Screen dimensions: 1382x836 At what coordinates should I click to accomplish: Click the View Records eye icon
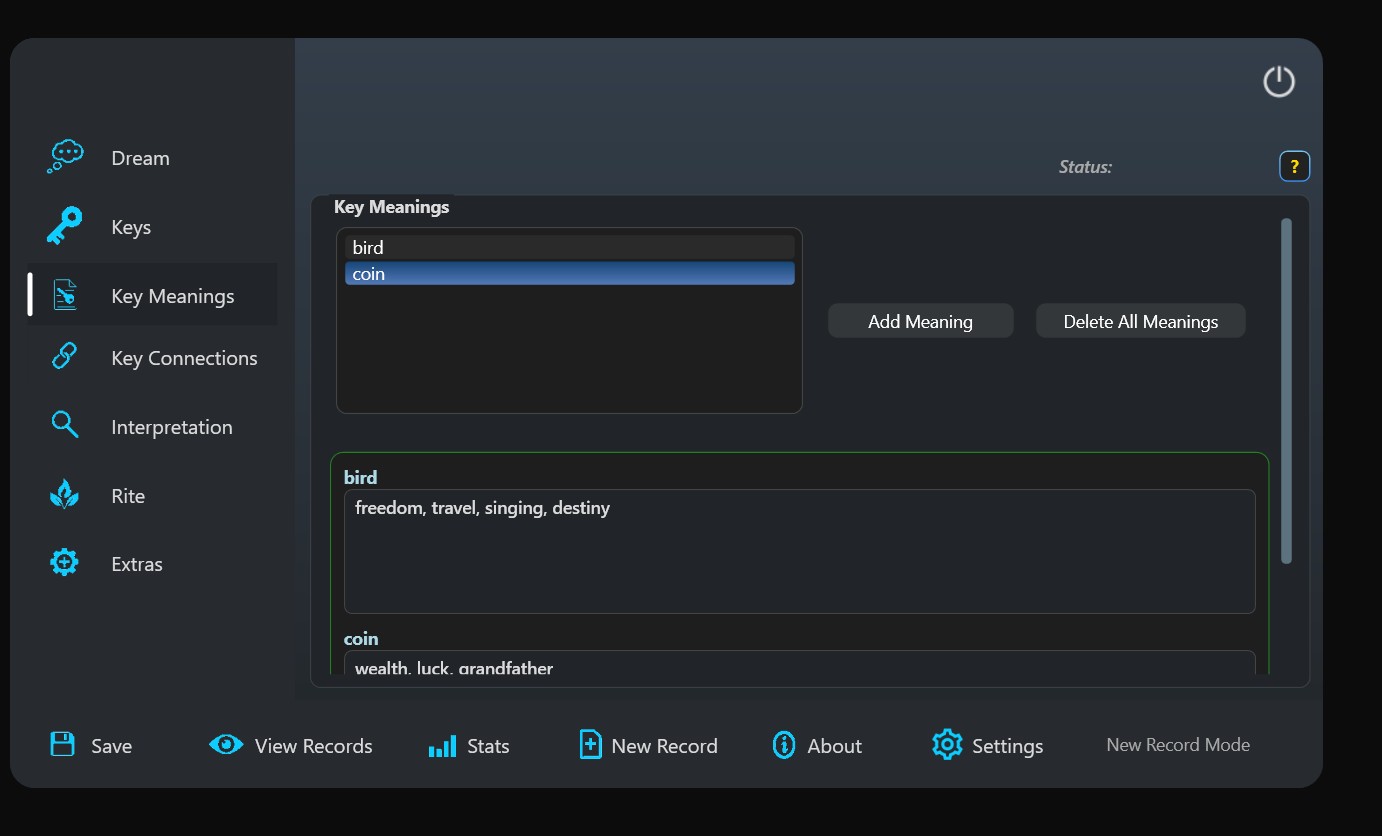point(226,744)
